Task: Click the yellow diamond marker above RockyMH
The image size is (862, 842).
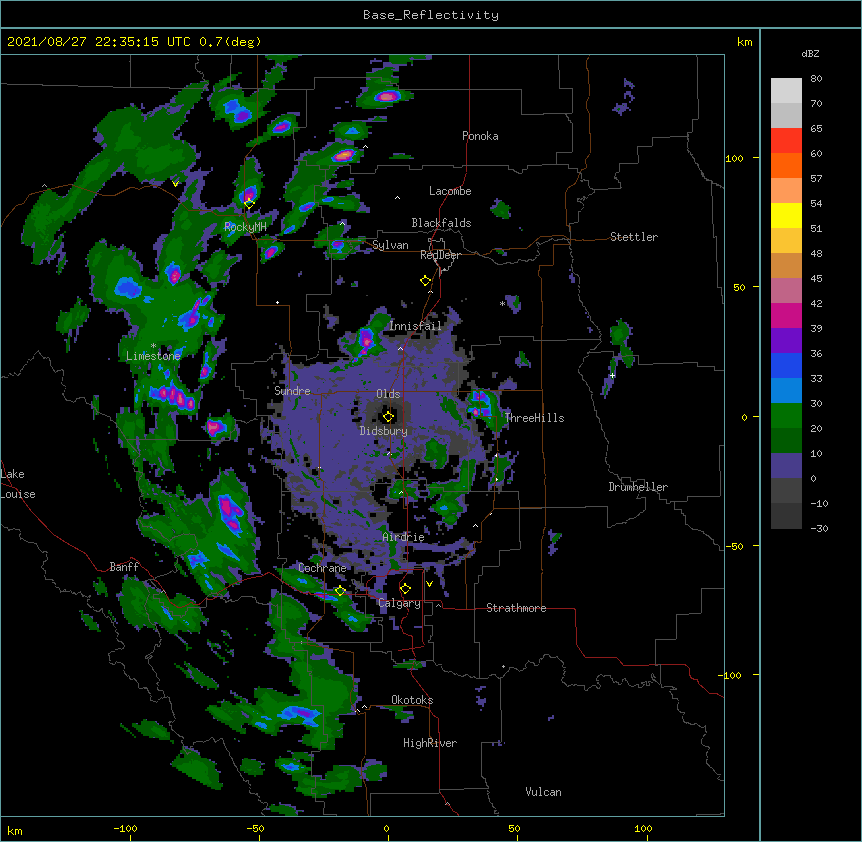Action: 249,204
